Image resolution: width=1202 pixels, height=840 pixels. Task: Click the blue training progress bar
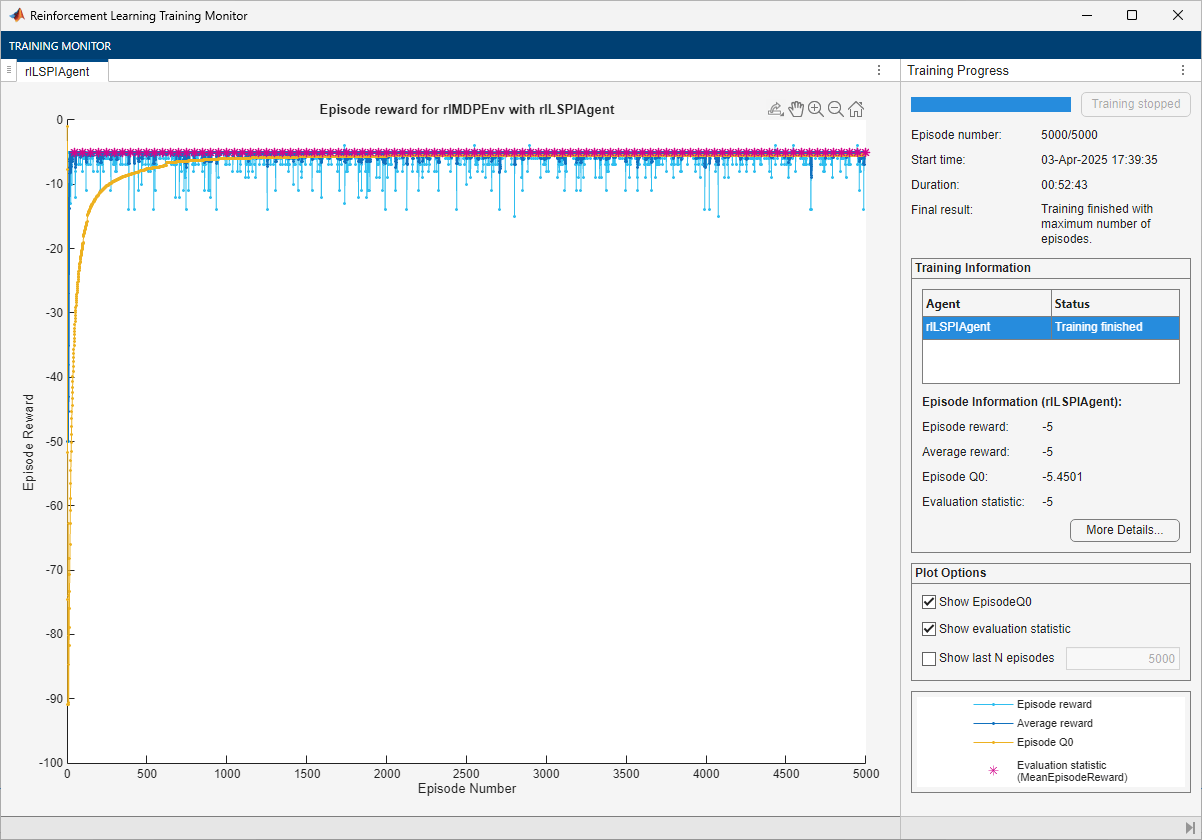[x=990, y=104]
